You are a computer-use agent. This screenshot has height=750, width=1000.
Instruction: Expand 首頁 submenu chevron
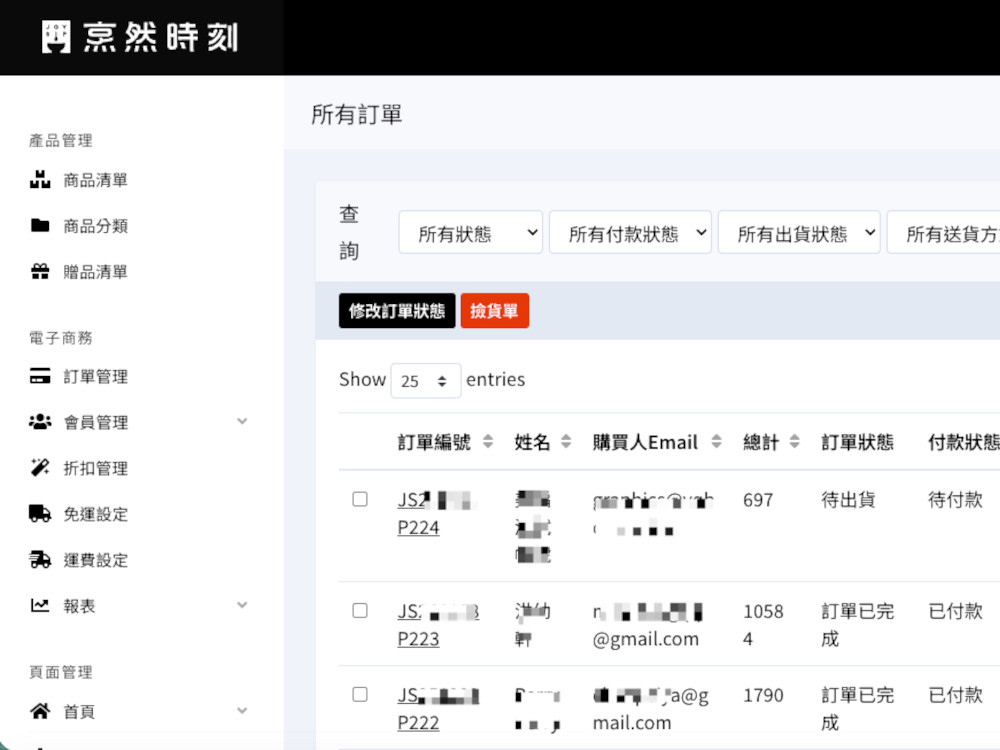[242, 710]
